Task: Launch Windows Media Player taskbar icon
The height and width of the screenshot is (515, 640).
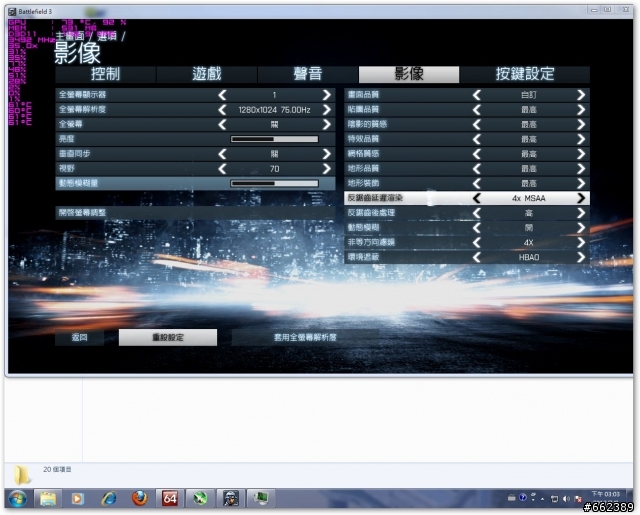Action: point(78,498)
